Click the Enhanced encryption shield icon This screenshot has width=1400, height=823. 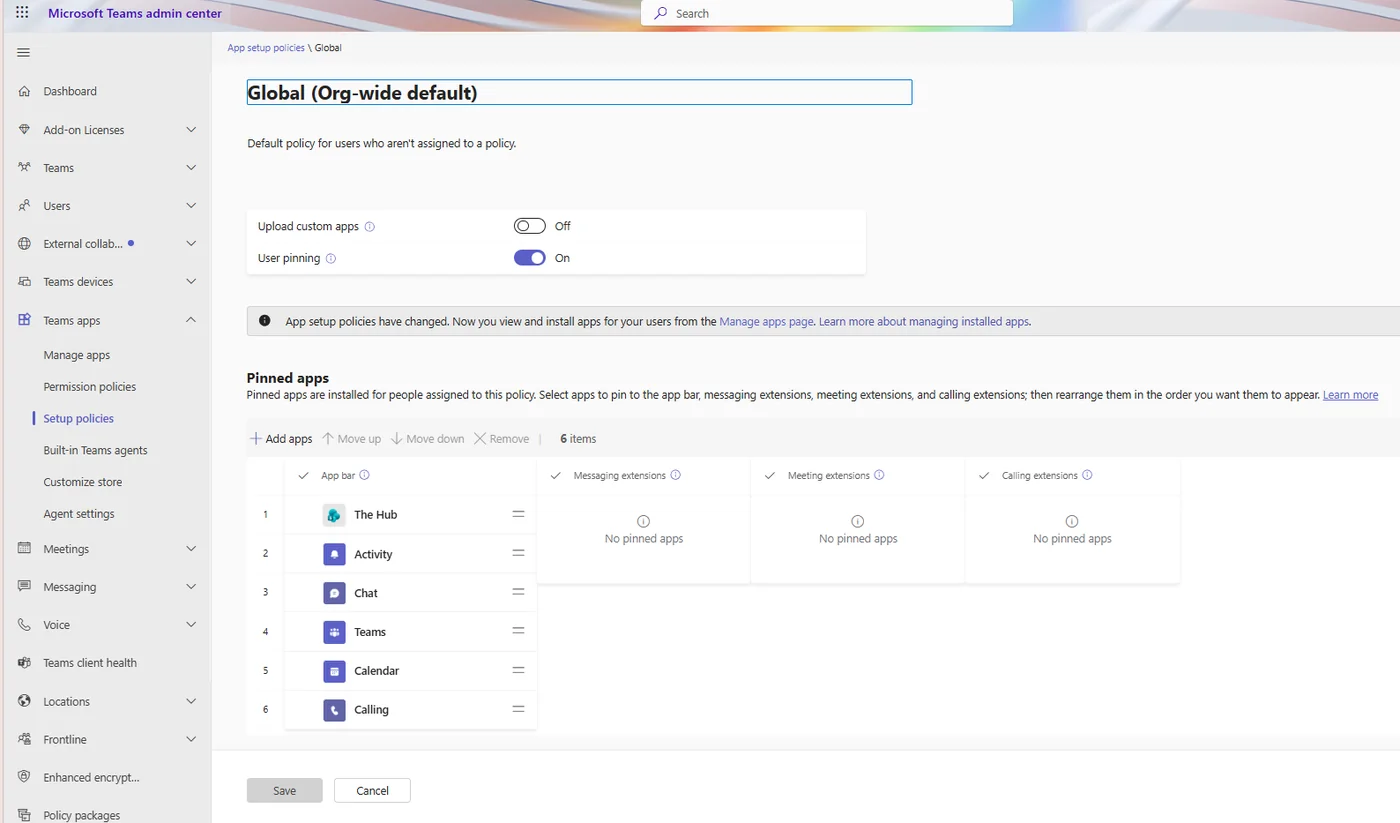24,777
